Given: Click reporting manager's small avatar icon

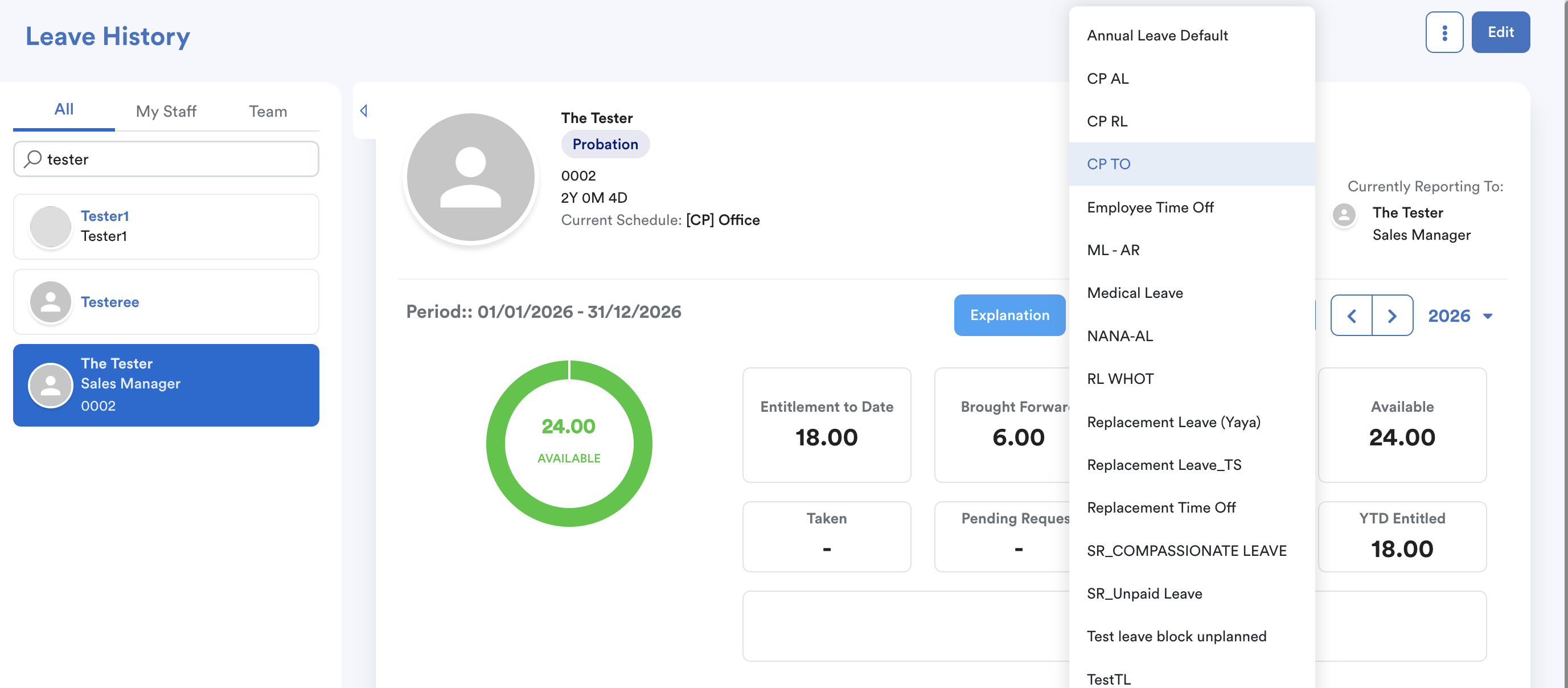Looking at the screenshot, I should 1344,214.
